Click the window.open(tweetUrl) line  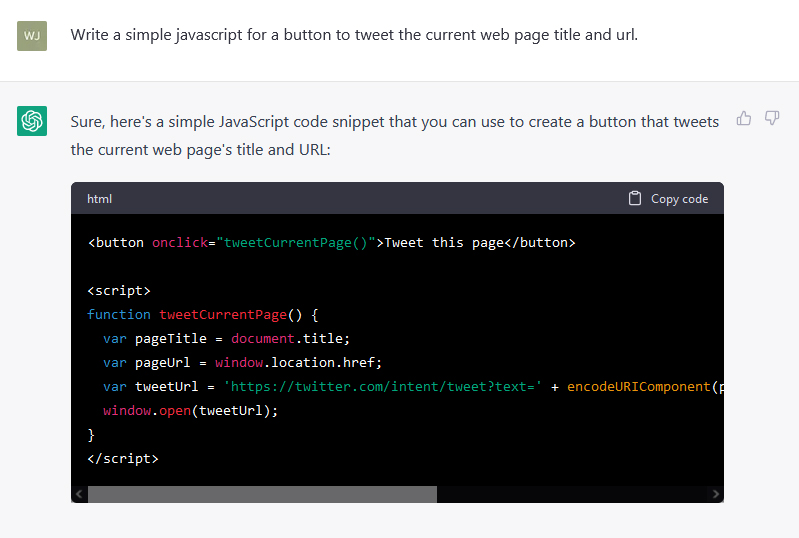point(191,411)
